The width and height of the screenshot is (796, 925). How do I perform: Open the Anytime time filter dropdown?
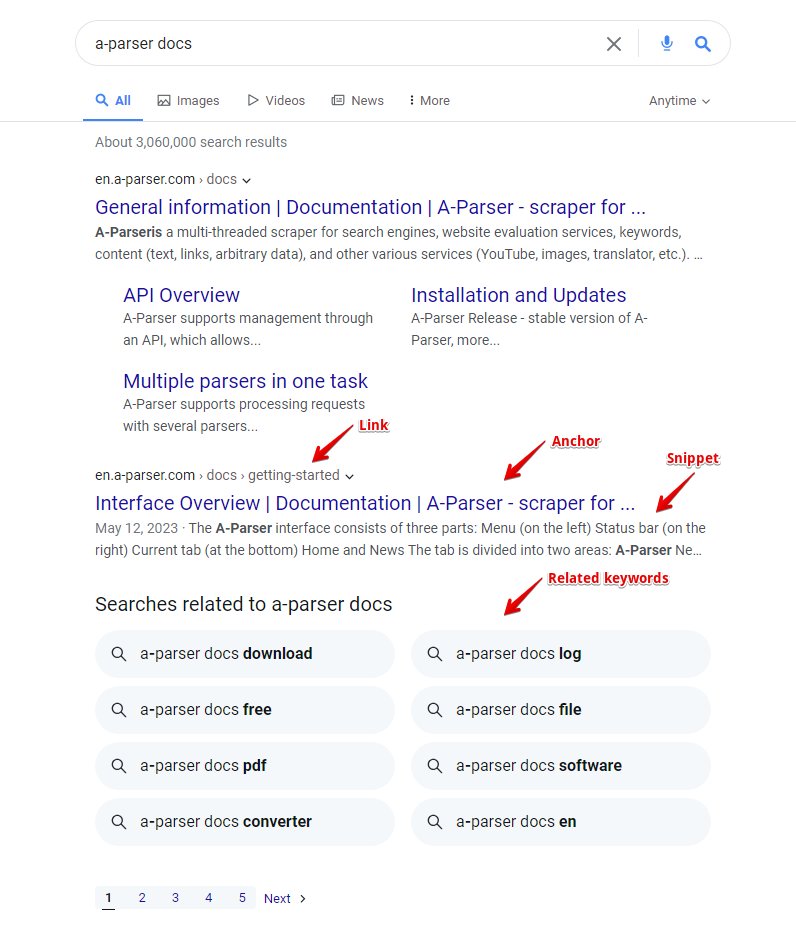[x=679, y=101]
